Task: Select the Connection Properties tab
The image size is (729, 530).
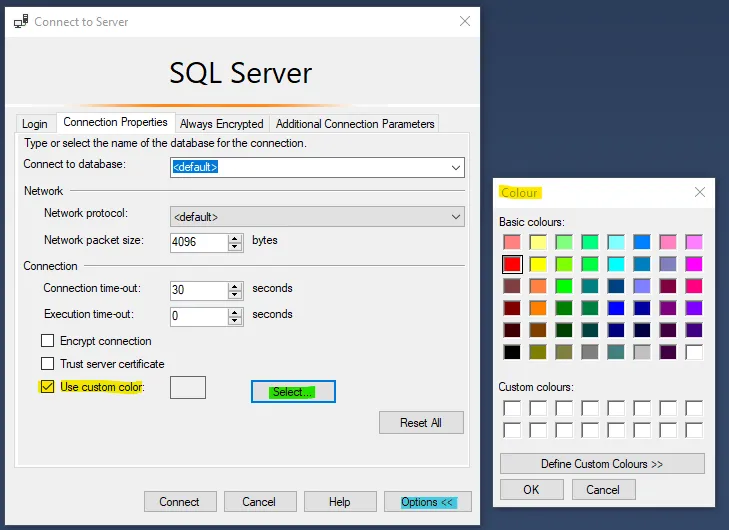Action: [x=115, y=122]
